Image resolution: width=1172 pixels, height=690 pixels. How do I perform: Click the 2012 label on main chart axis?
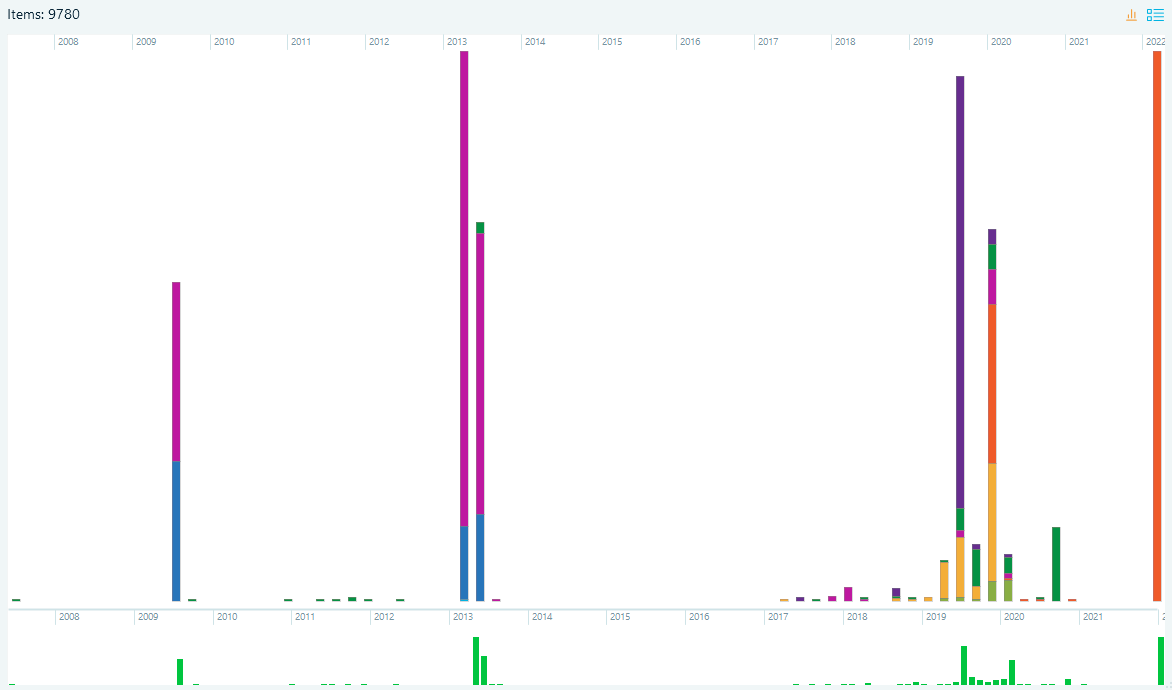(379, 42)
